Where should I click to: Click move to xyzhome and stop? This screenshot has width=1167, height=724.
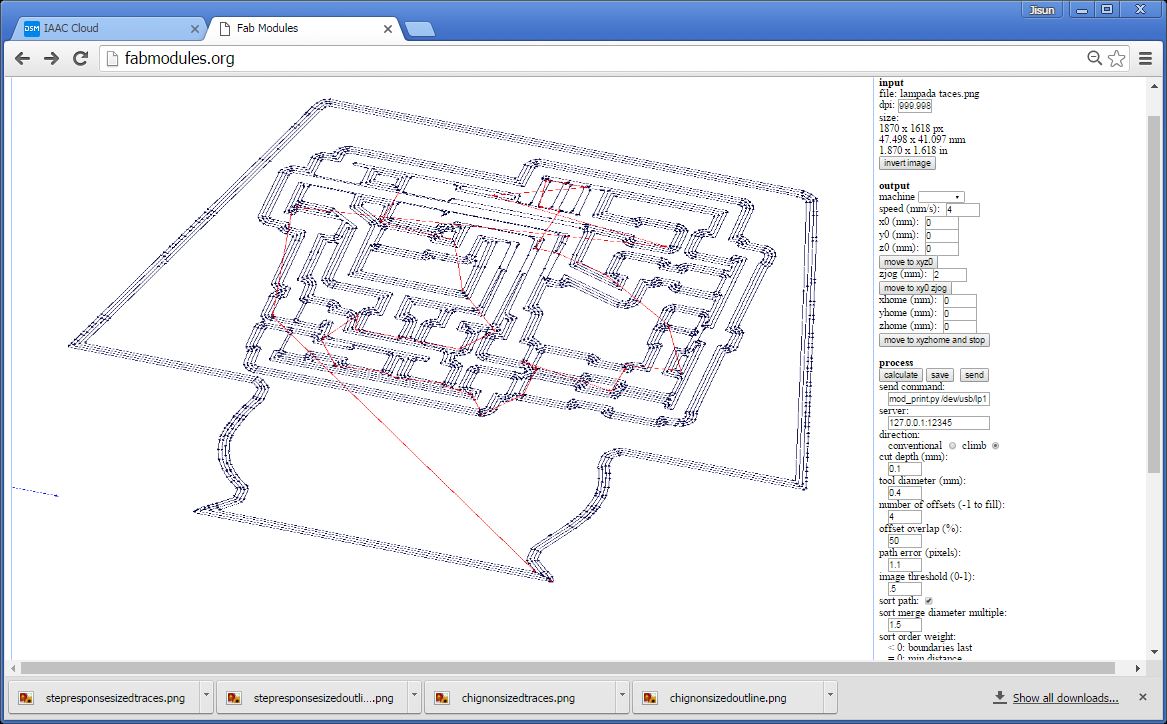[x=934, y=340]
